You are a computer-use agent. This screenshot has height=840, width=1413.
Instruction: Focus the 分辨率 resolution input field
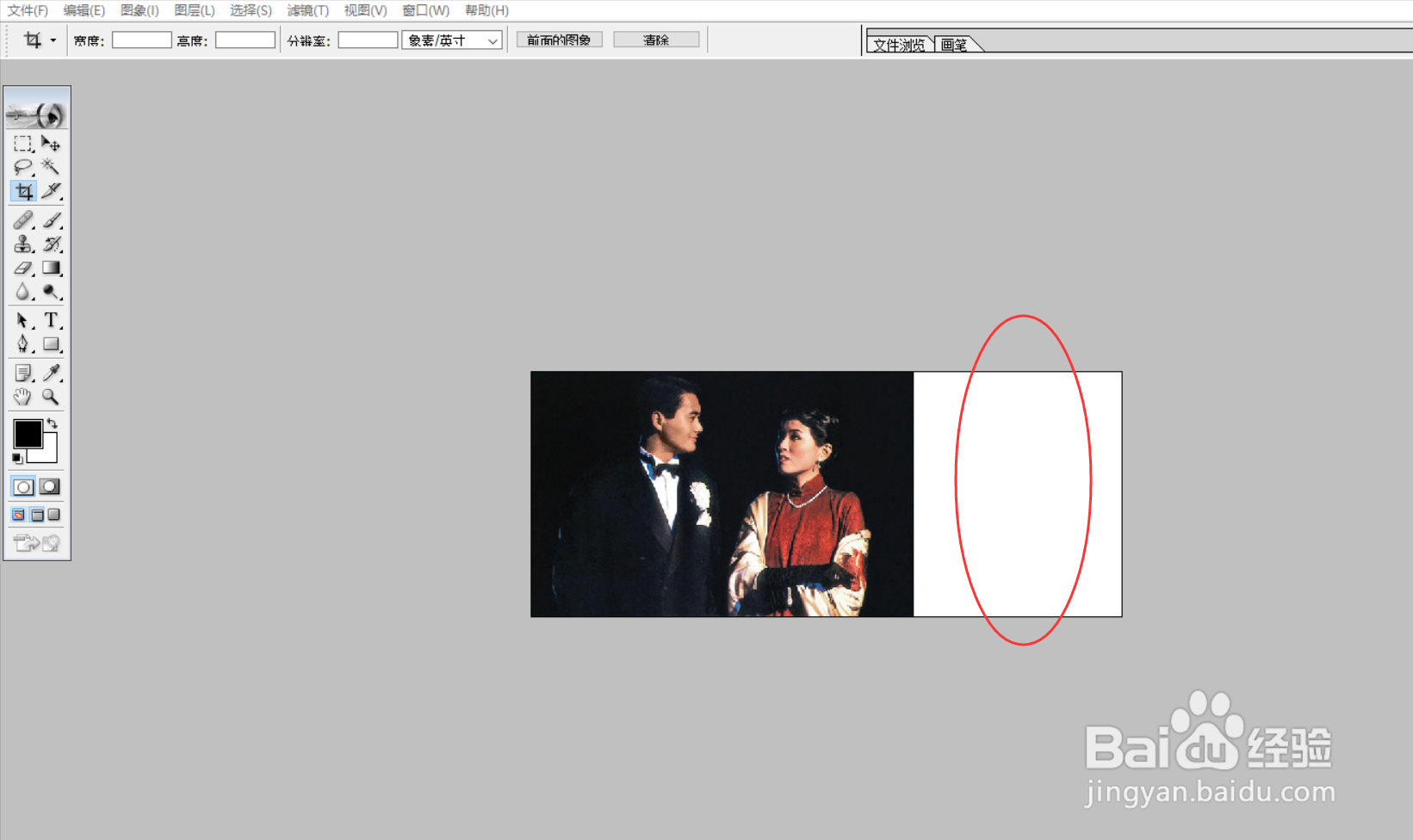coord(368,40)
